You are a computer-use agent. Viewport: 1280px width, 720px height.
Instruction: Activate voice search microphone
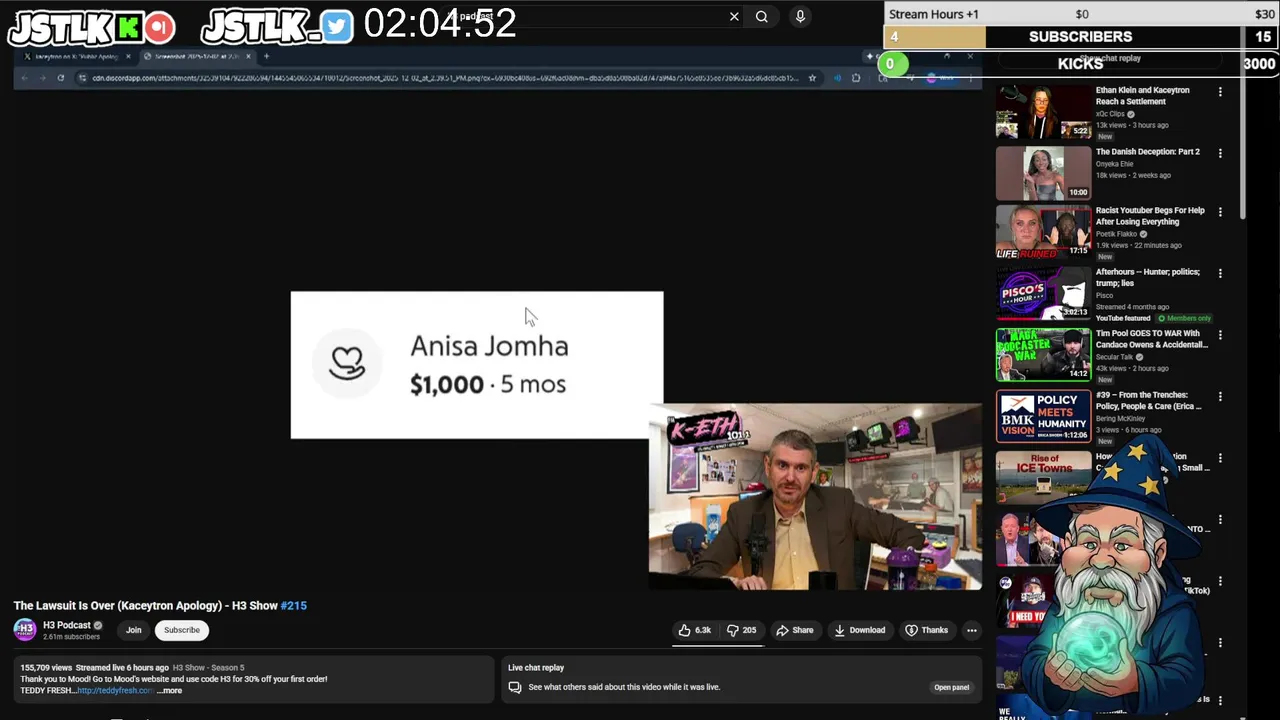800,16
